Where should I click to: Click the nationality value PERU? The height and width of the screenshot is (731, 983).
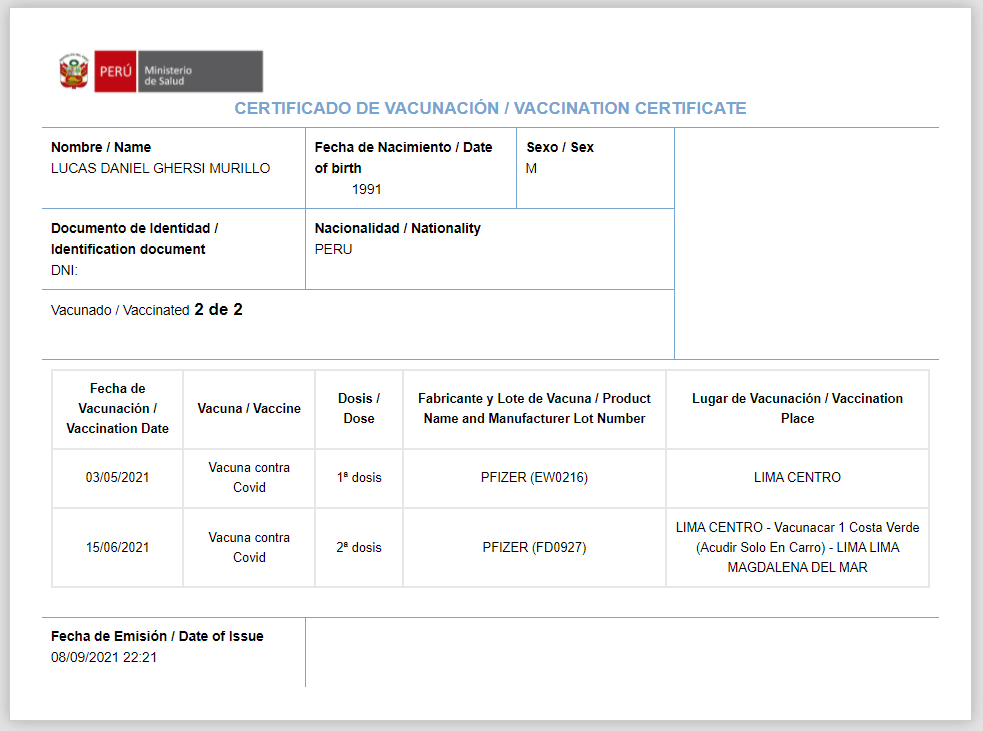pyautogui.click(x=333, y=249)
